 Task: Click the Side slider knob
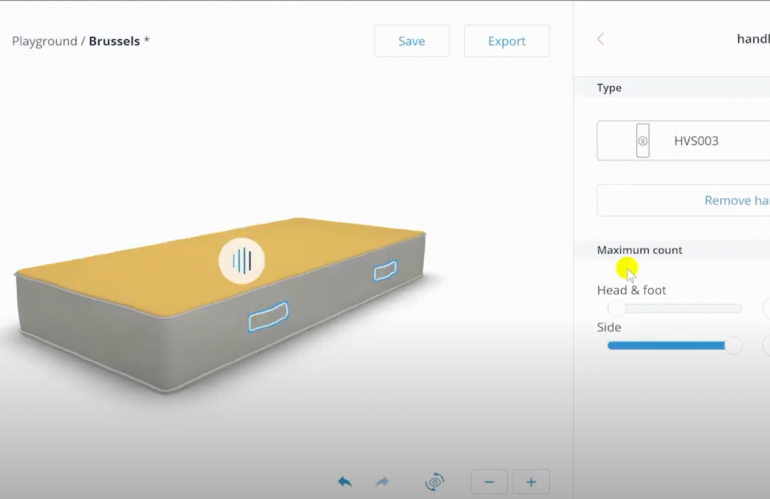pos(734,346)
